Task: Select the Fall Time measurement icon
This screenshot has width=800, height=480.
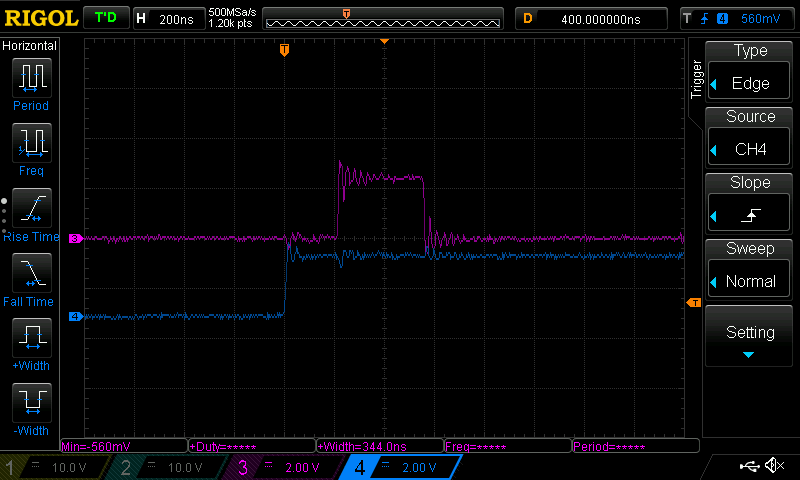Action: click(32, 273)
